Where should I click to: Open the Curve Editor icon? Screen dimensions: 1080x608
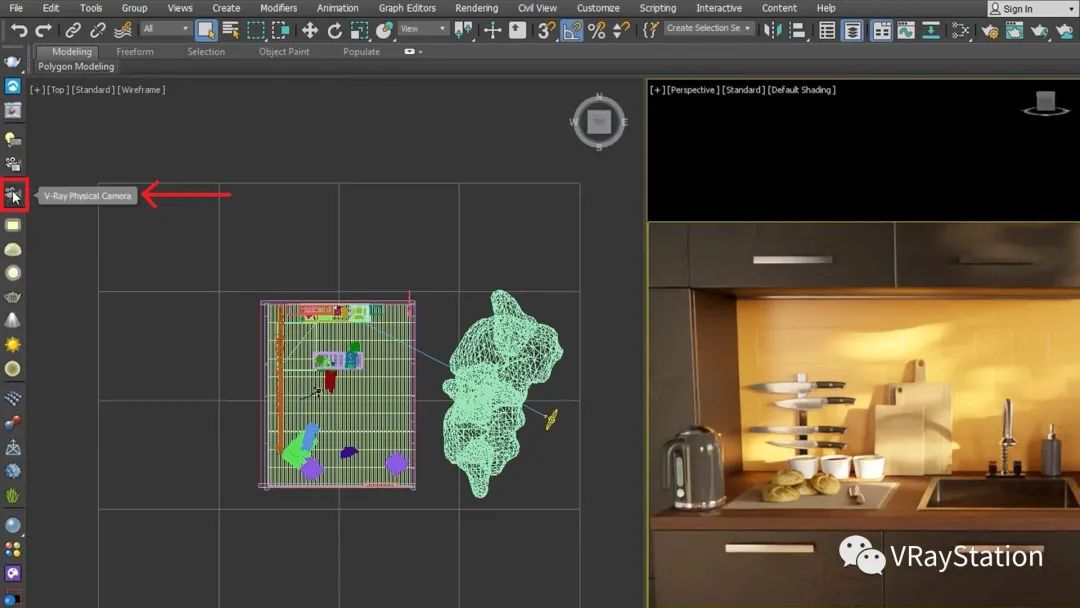[906, 30]
